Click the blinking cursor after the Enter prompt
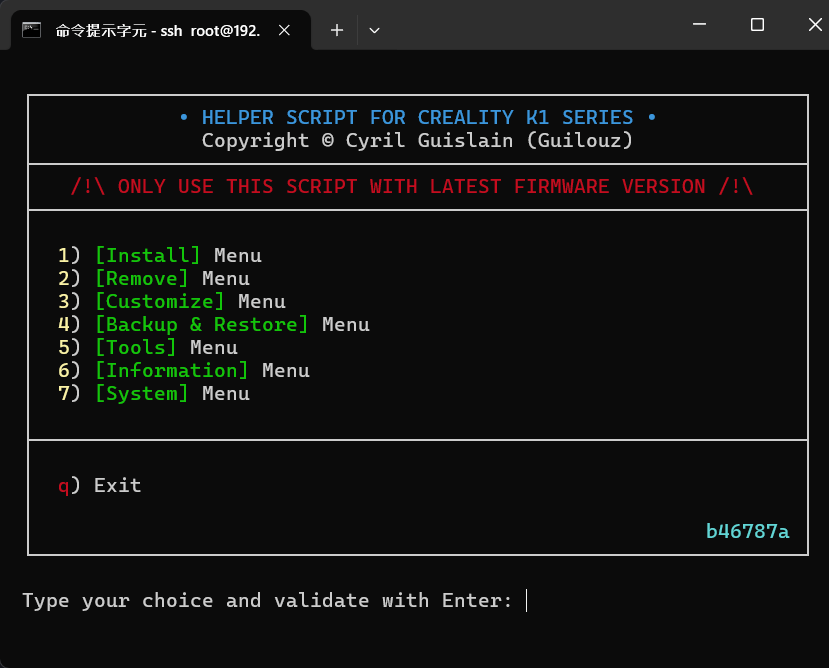Viewport: 829px width, 668px height. pyautogui.click(x=527, y=600)
